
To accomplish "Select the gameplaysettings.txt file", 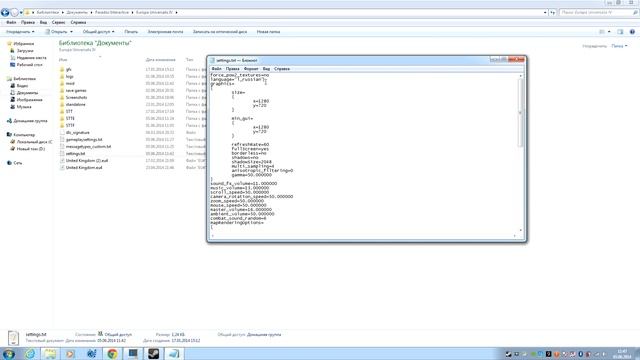I will 84,140.
